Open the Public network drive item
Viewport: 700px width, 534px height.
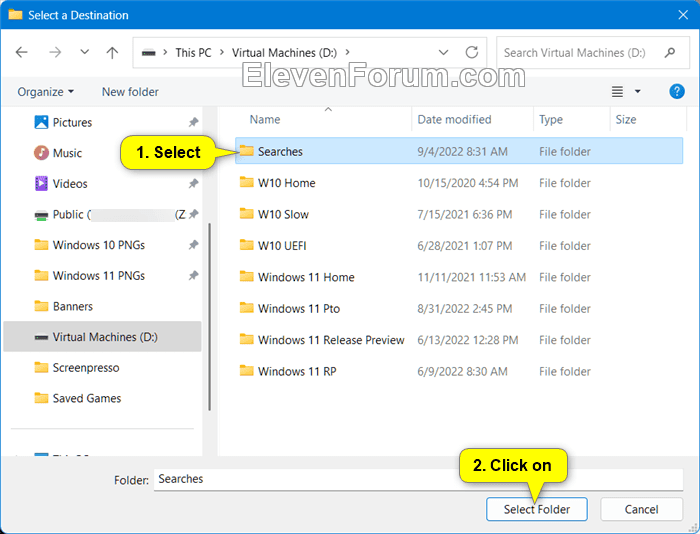click(110, 214)
